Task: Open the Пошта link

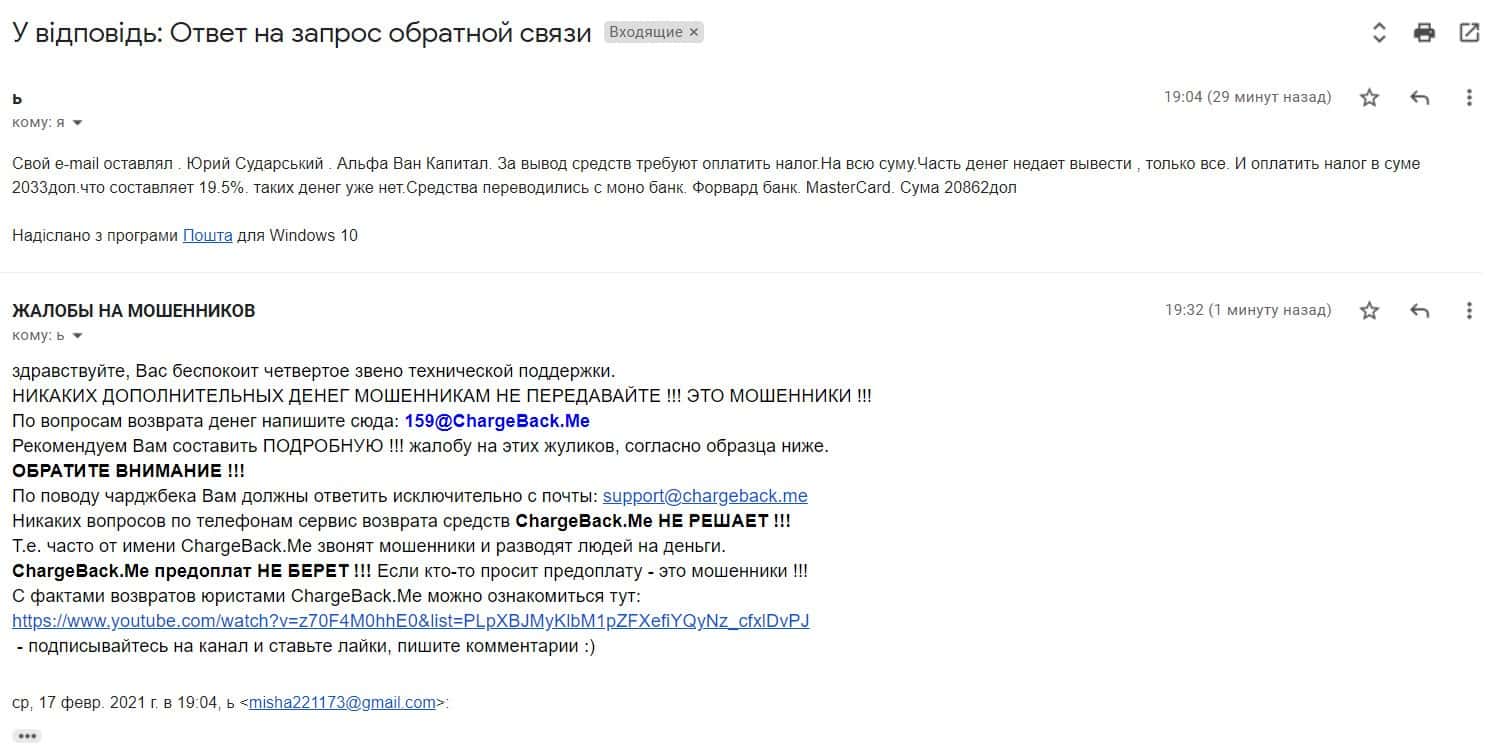Action: tap(207, 236)
